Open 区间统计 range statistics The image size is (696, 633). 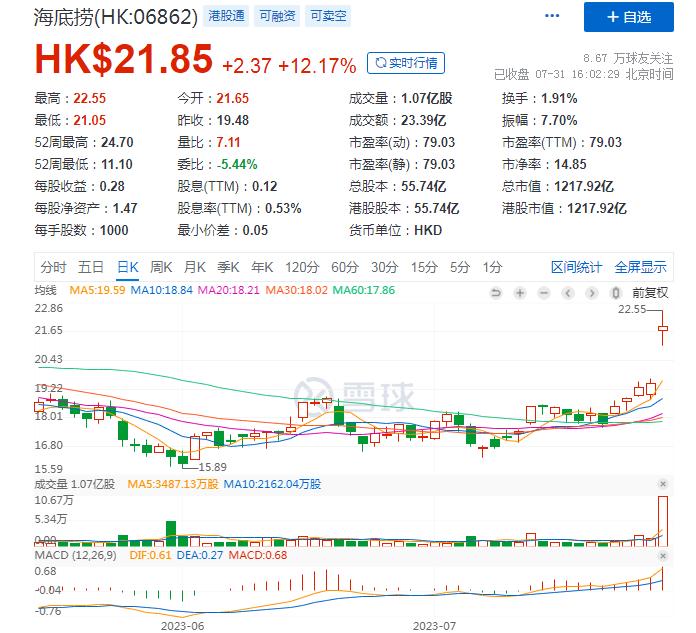click(x=576, y=267)
